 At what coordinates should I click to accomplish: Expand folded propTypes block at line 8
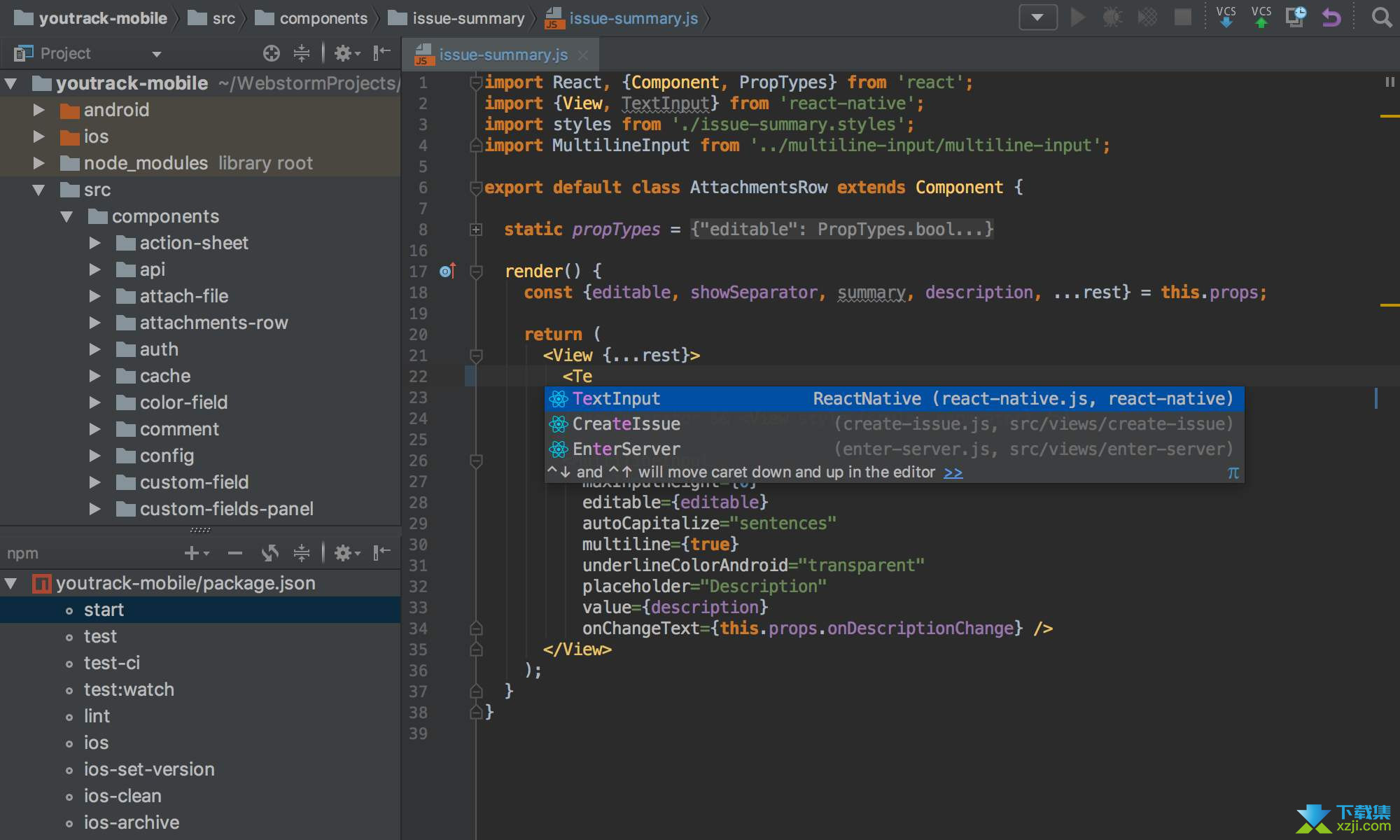point(476,230)
